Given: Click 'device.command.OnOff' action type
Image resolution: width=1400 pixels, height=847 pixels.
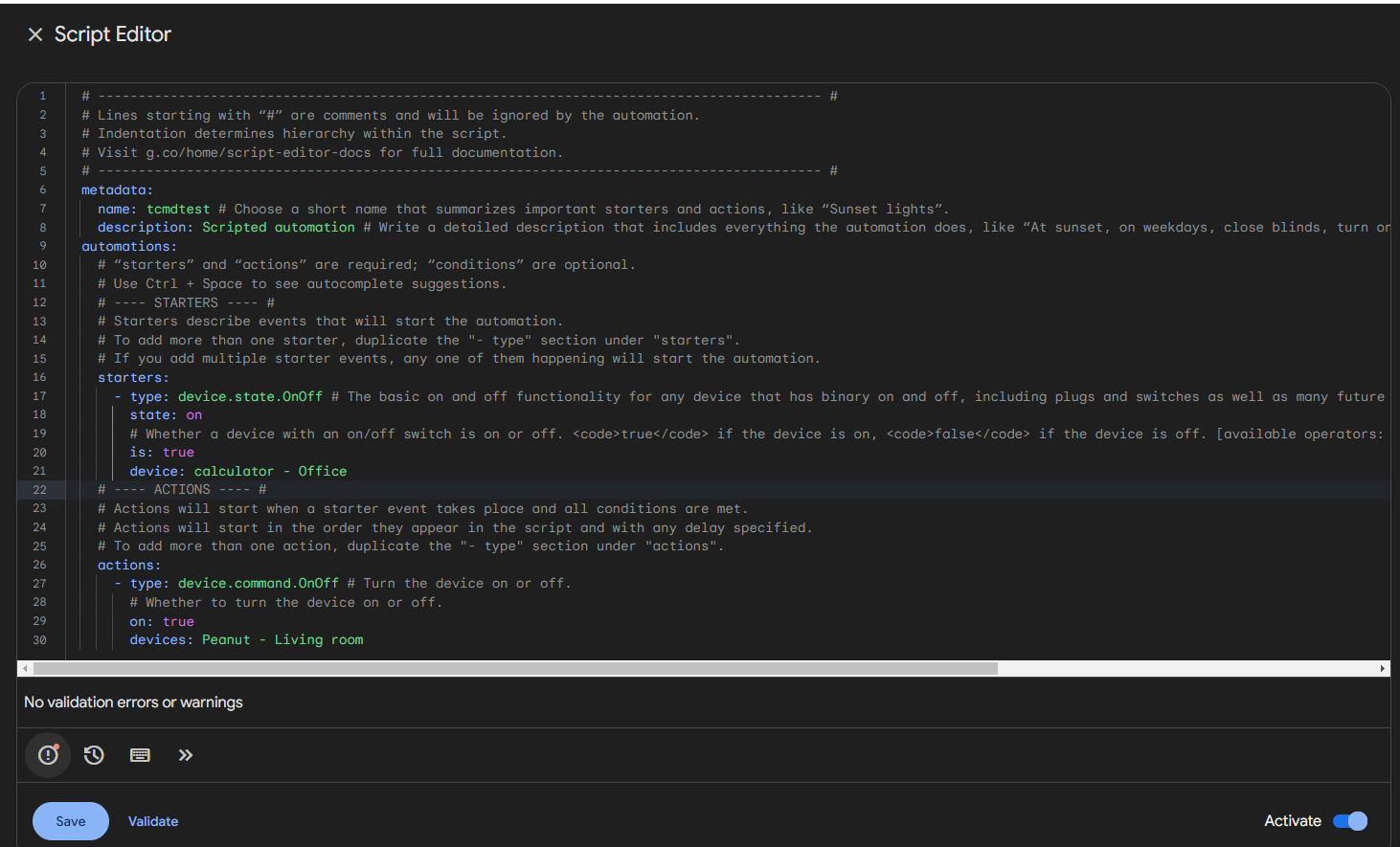Looking at the screenshot, I should coord(259,584).
